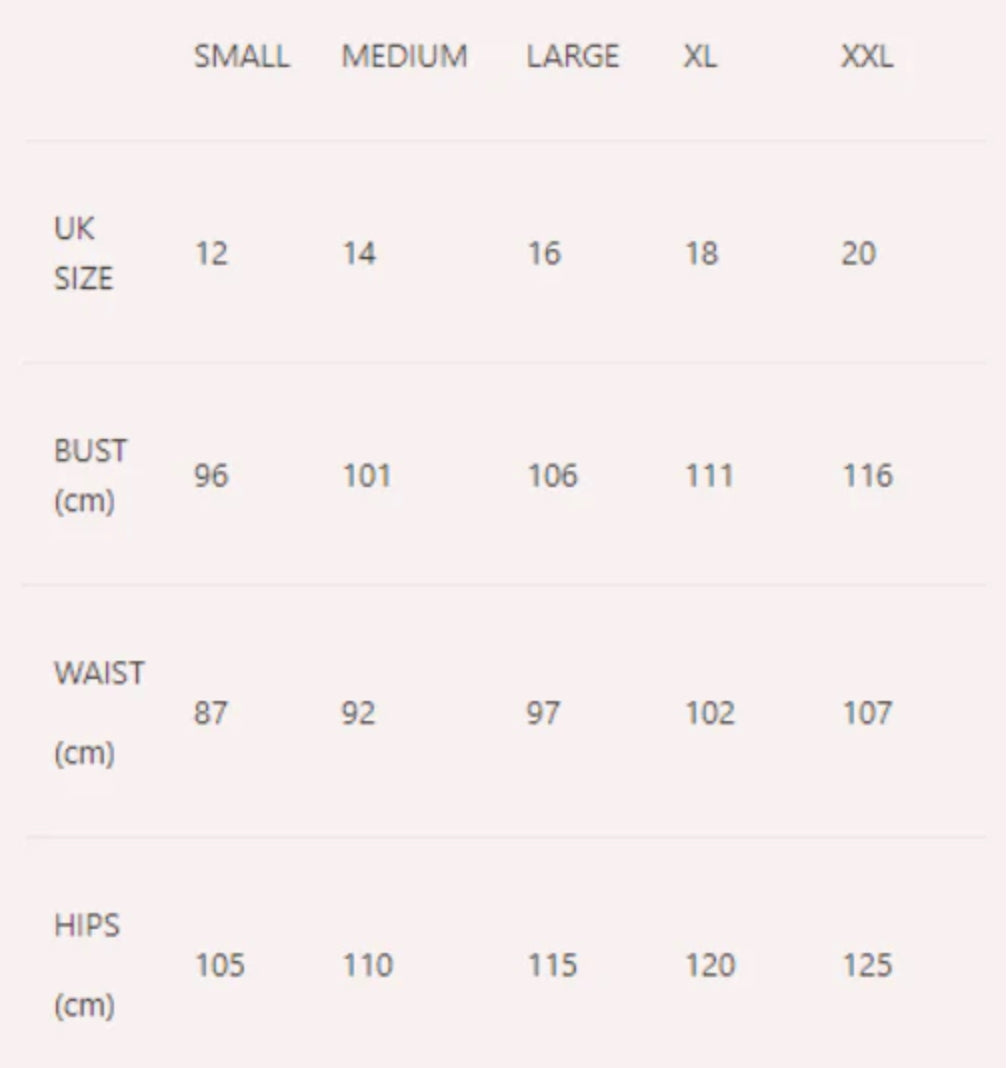Click UK size 12 cell

click(x=211, y=254)
